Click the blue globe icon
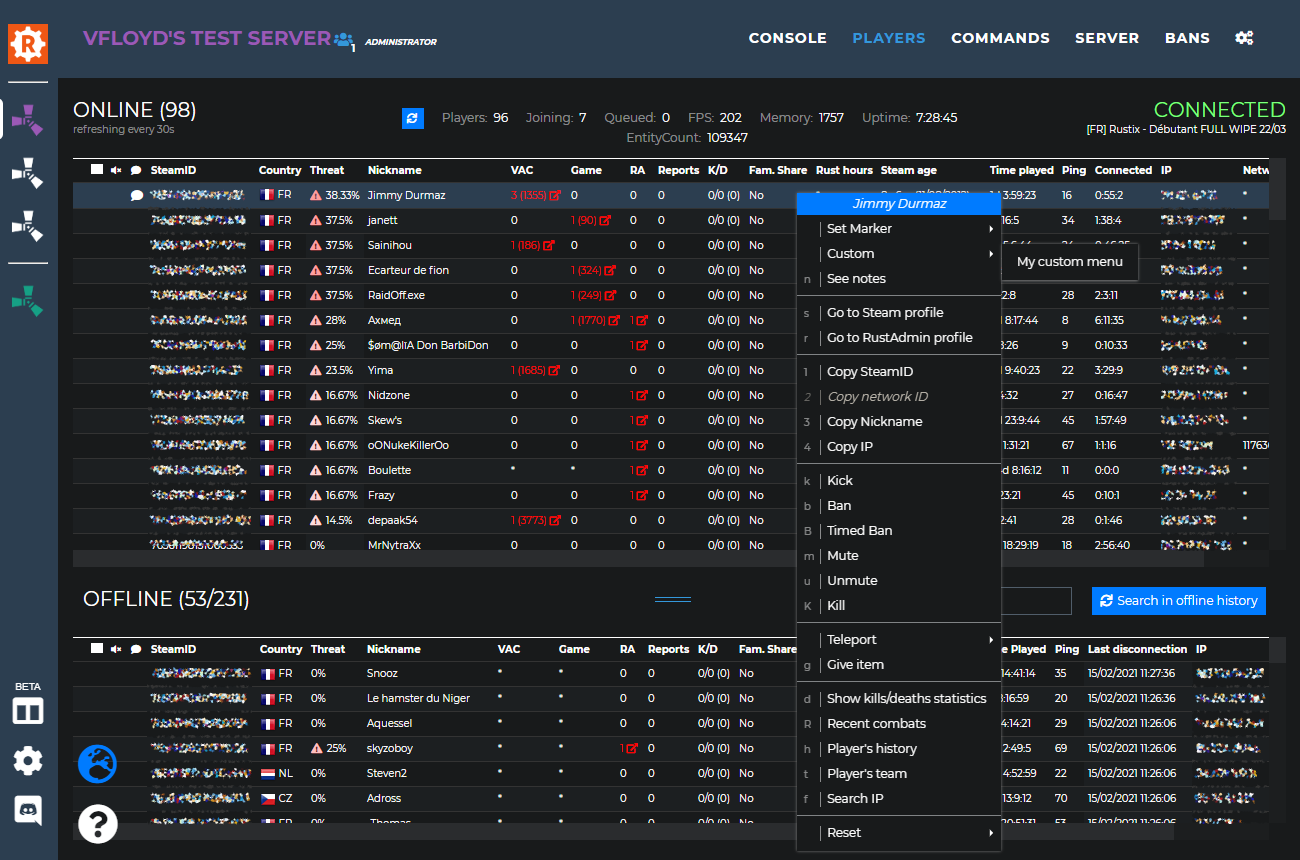Image resolution: width=1300 pixels, height=860 pixels. click(98, 764)
